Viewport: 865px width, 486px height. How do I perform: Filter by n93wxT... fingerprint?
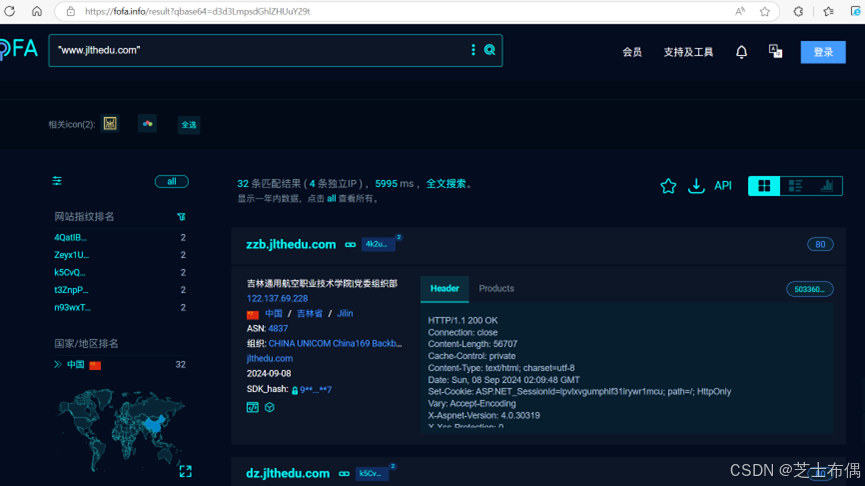coord(72,307)
